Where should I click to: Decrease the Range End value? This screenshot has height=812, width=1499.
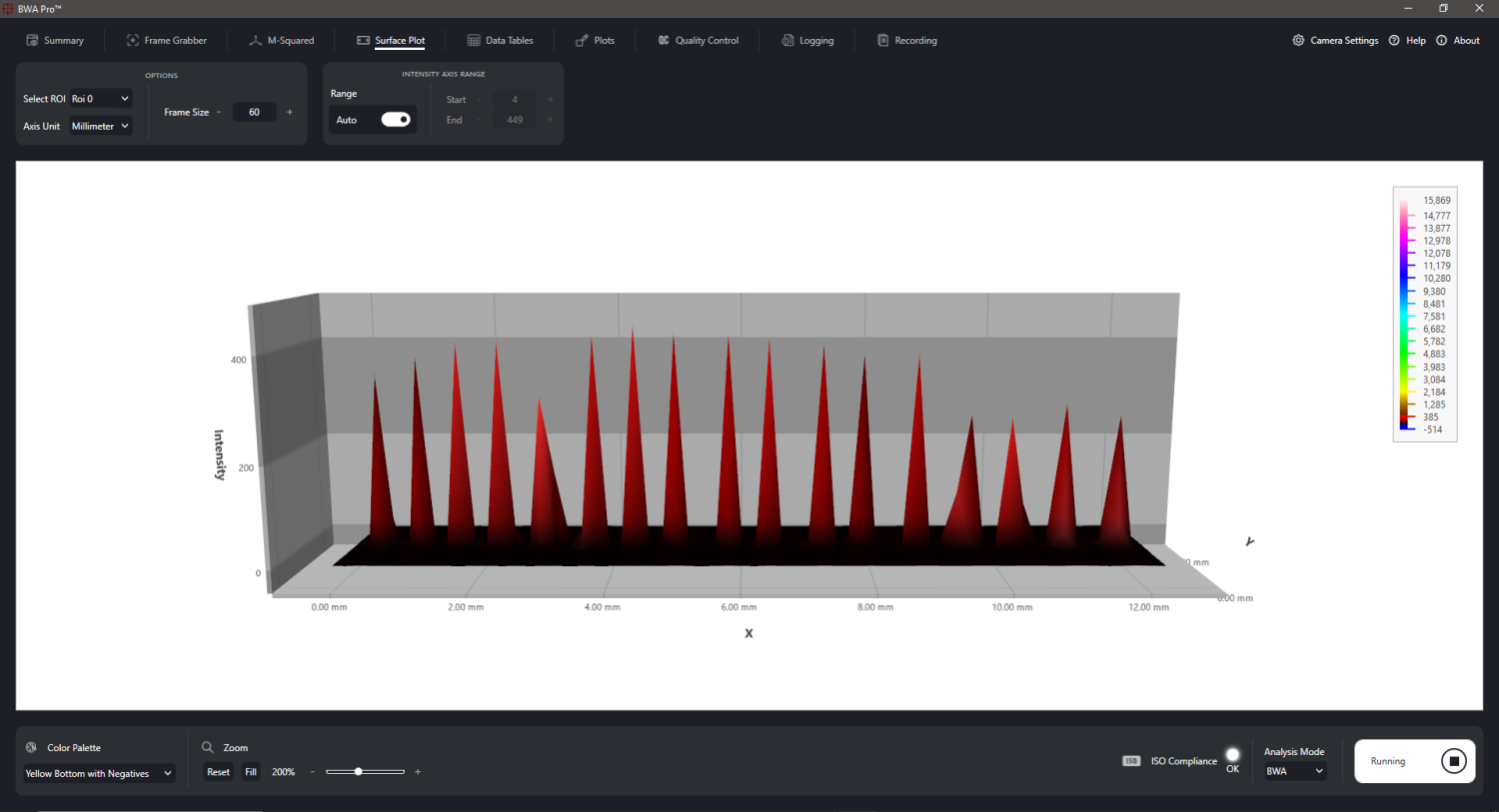480,120
